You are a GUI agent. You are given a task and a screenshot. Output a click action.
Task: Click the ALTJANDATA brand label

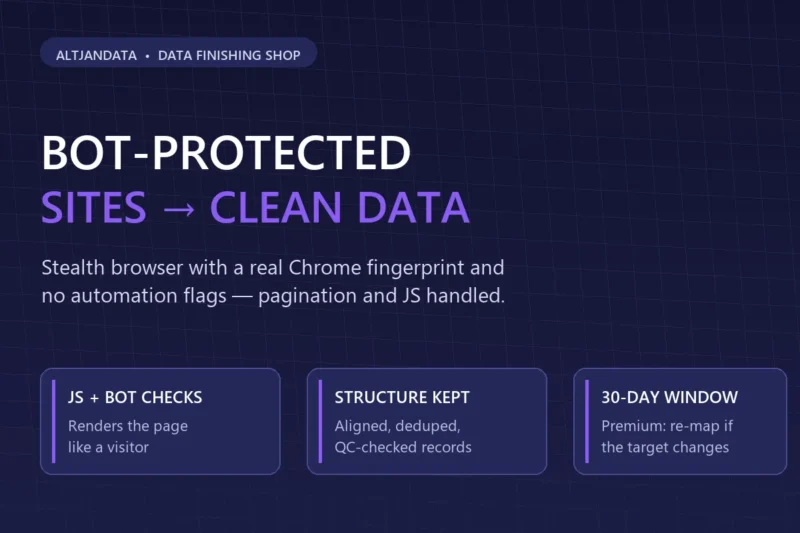(x=96, y=56)
